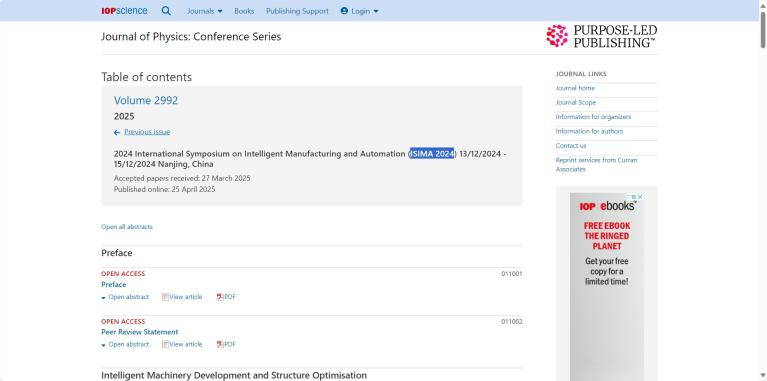Expand Open abstract under Peer Review Statement
The height and width of the screenshot is (381, 767).
125,344
